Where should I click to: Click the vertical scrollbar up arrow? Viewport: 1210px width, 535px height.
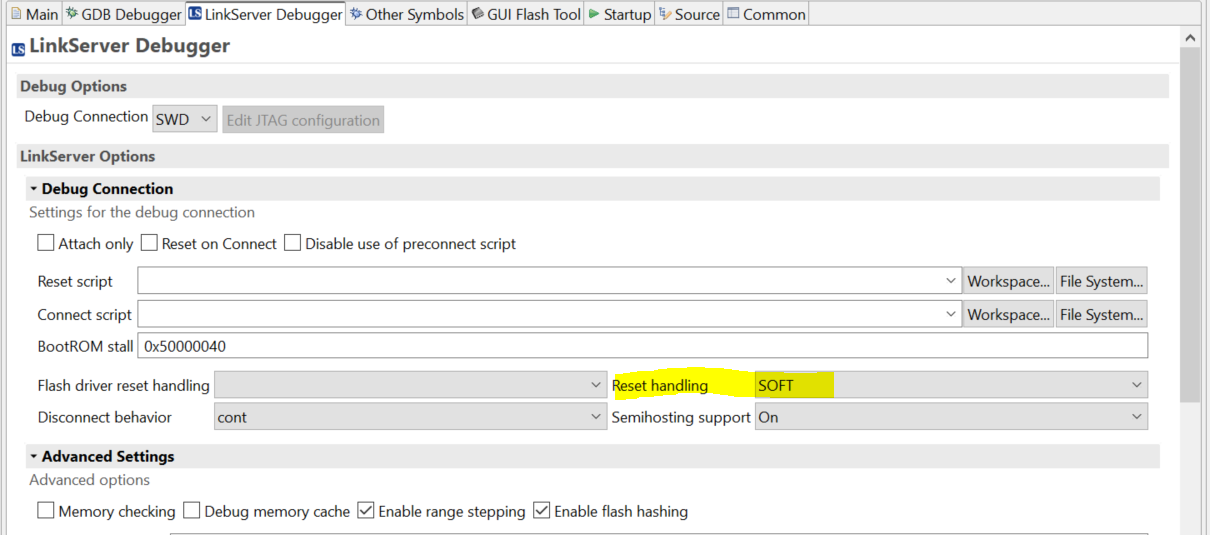point(1190,38)
